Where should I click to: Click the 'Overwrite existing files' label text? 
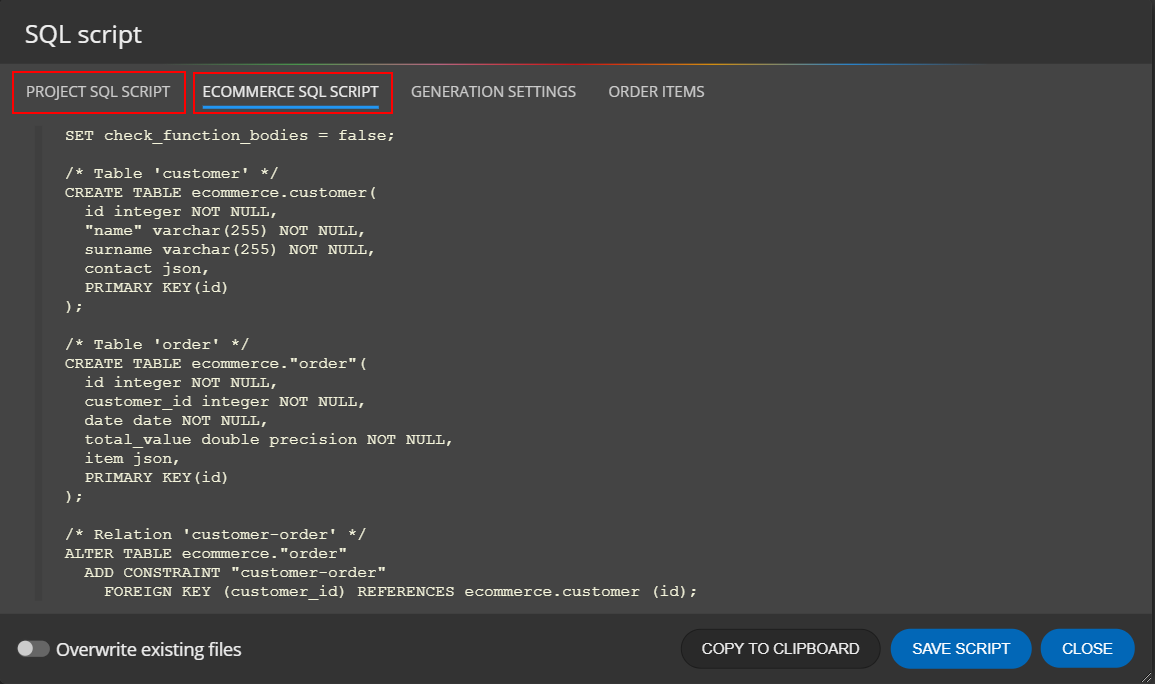pos(148,649)
